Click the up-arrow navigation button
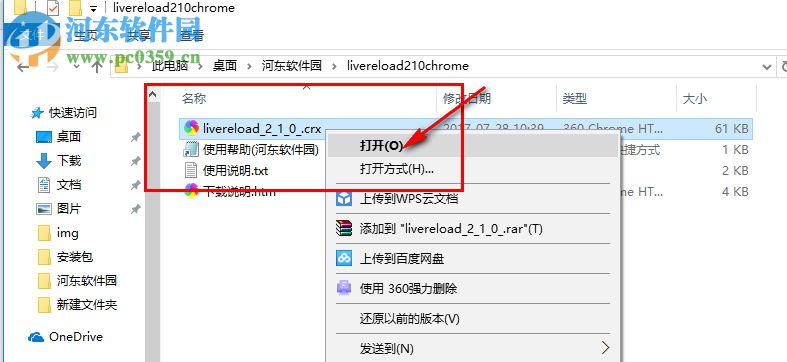 coord(97,66)
